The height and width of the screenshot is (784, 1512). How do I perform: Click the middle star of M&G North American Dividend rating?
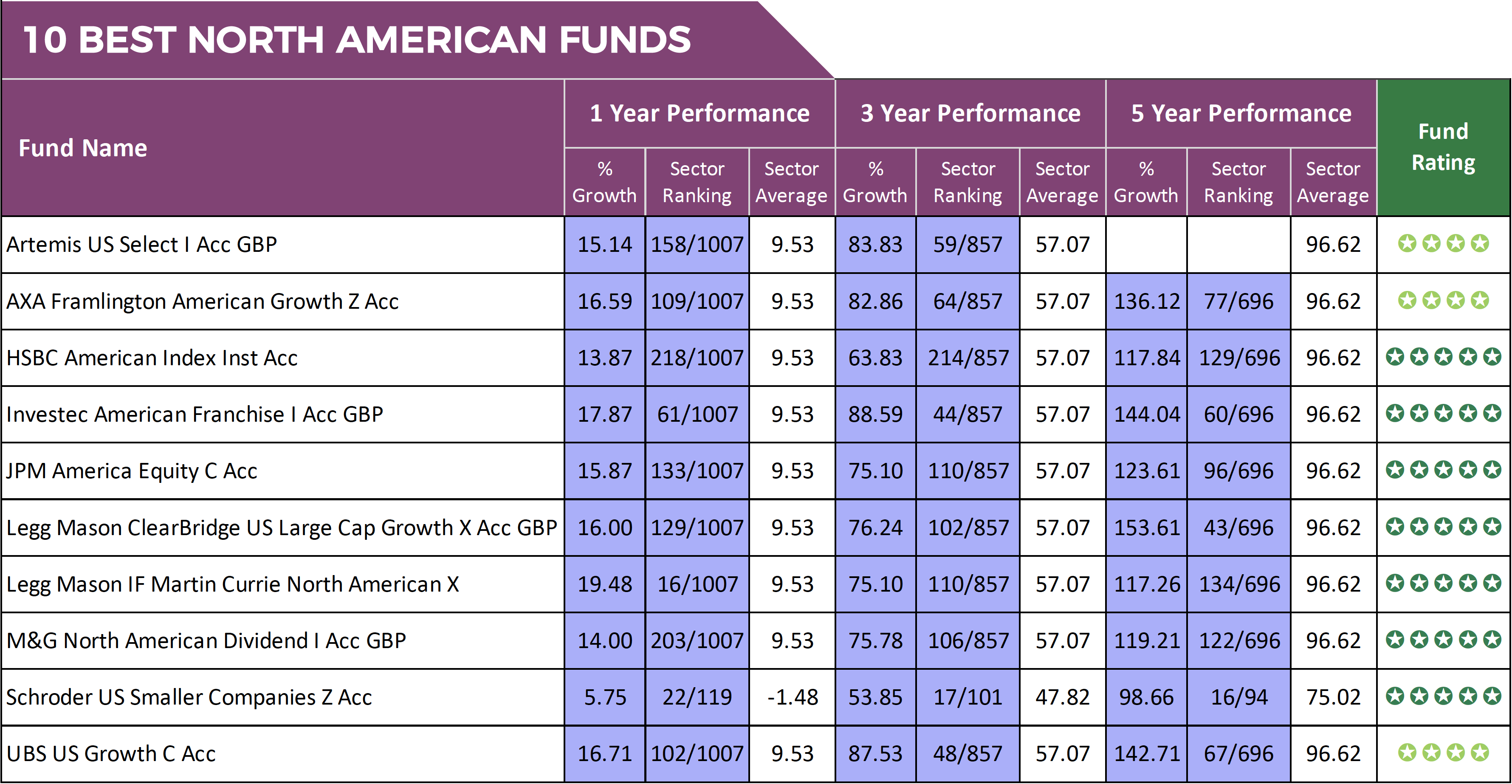1443,640
